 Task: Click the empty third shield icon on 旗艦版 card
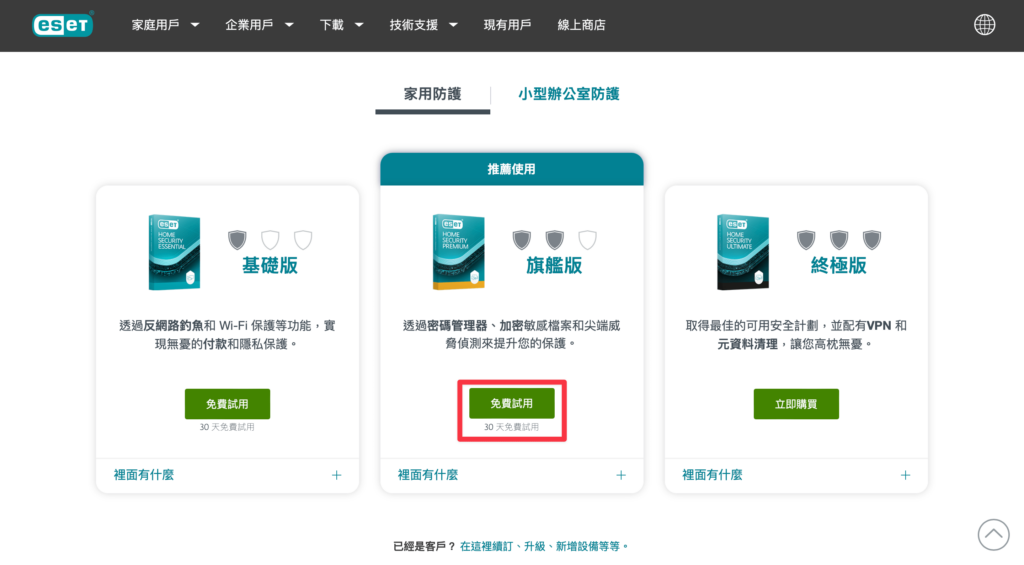(x=587, y=240)
